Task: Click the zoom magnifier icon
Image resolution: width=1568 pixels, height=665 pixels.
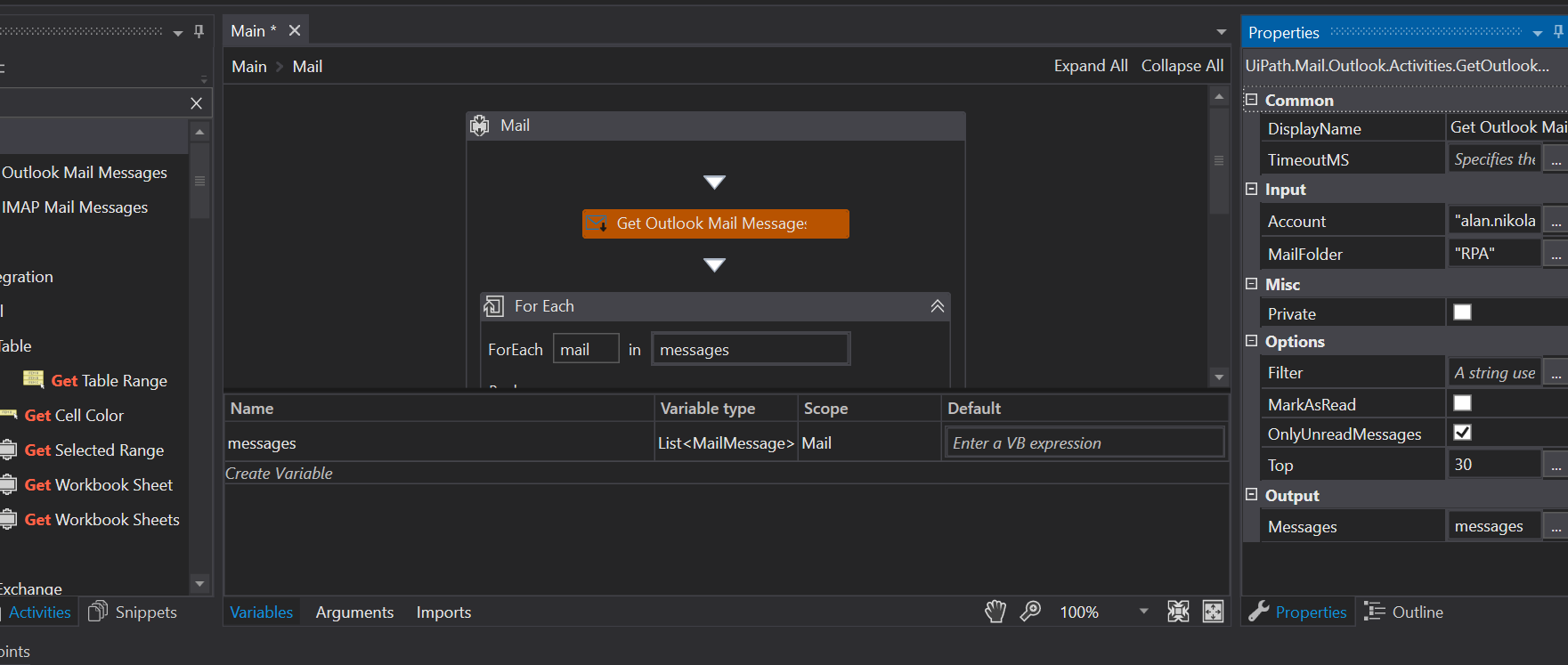Action: (1030, 612)
